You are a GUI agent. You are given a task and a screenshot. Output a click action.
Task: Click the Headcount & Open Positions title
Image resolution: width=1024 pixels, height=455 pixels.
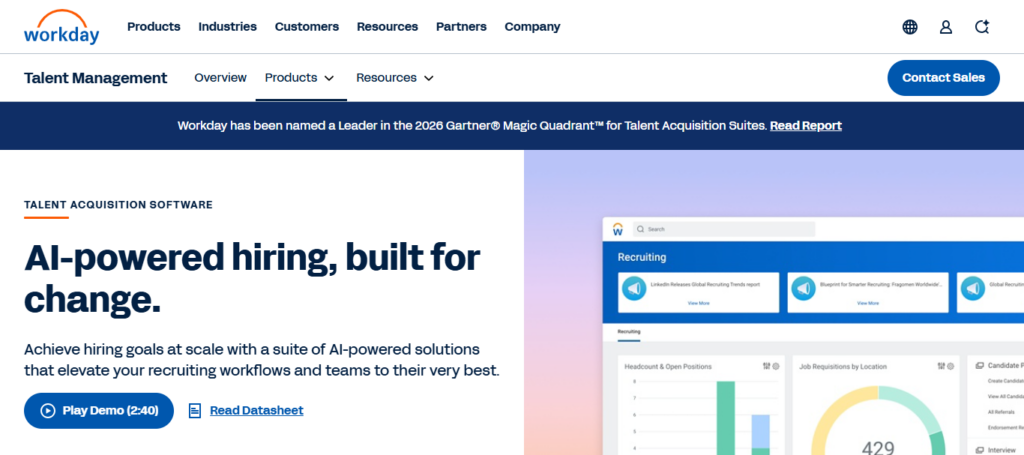668,367
